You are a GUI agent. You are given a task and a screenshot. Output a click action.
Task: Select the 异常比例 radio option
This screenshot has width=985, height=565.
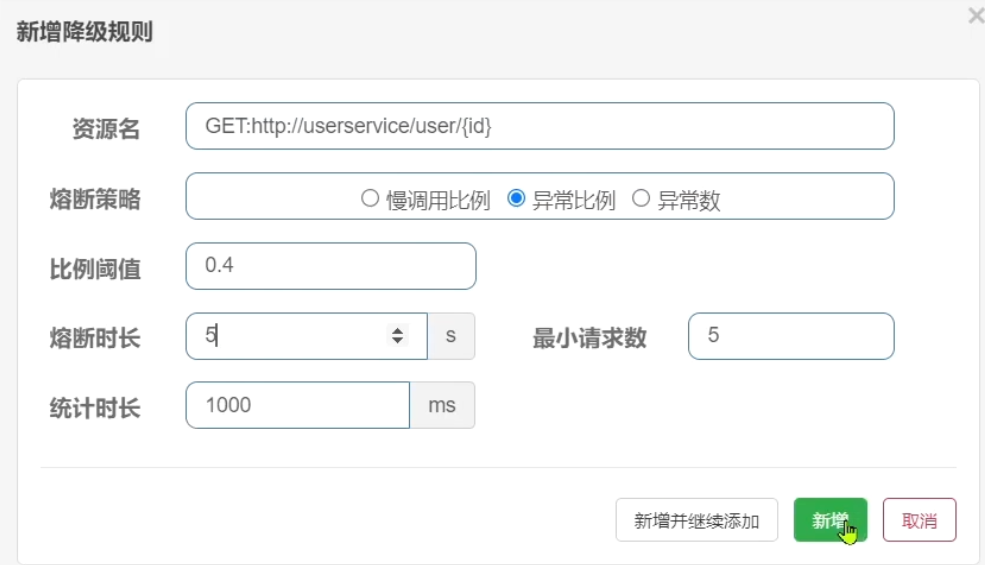tap(516, 199)
